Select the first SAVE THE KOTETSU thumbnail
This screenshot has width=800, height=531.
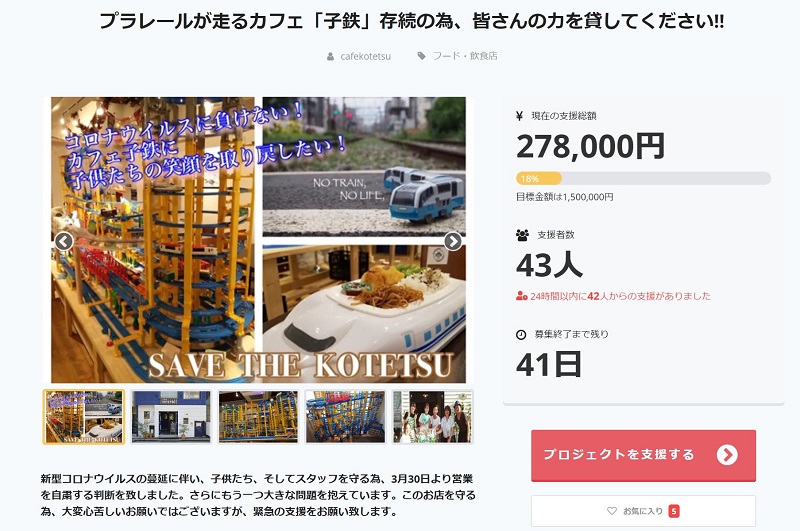84,417
